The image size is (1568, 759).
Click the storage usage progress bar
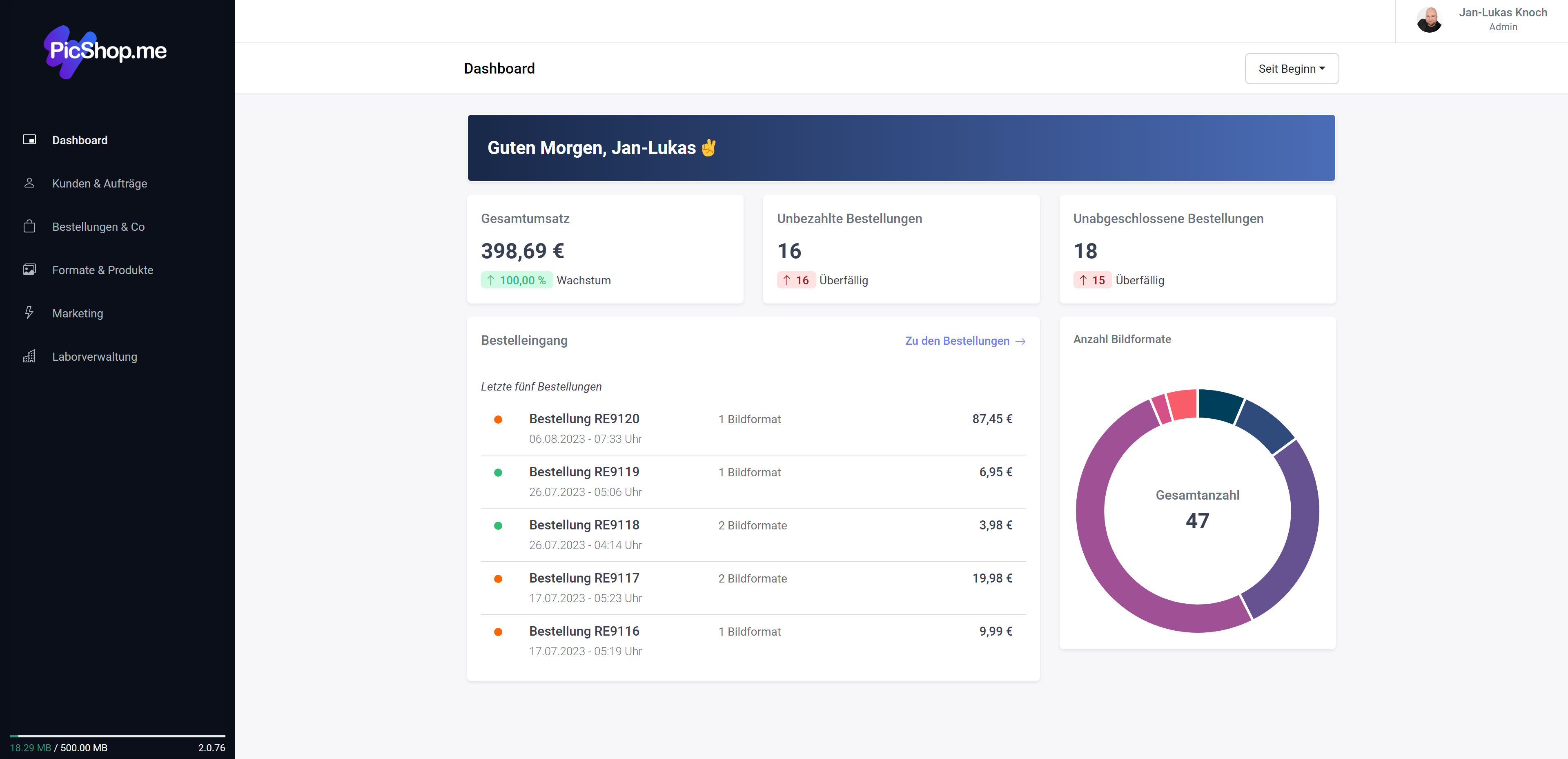(x=117, y=736)
